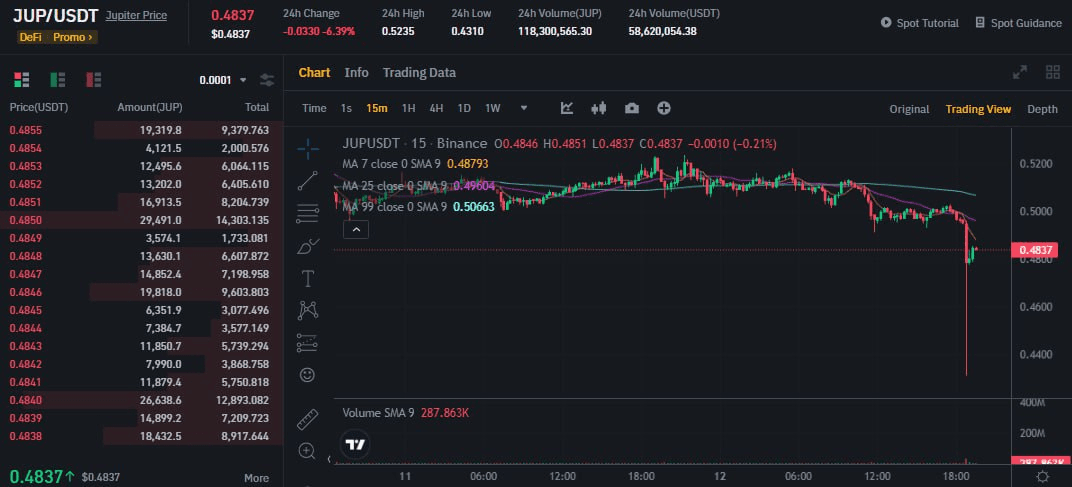This screenshot has height=487, width=1072.
Task: Expand chart to fullscreen
Action: click(x=1020, y=72)
